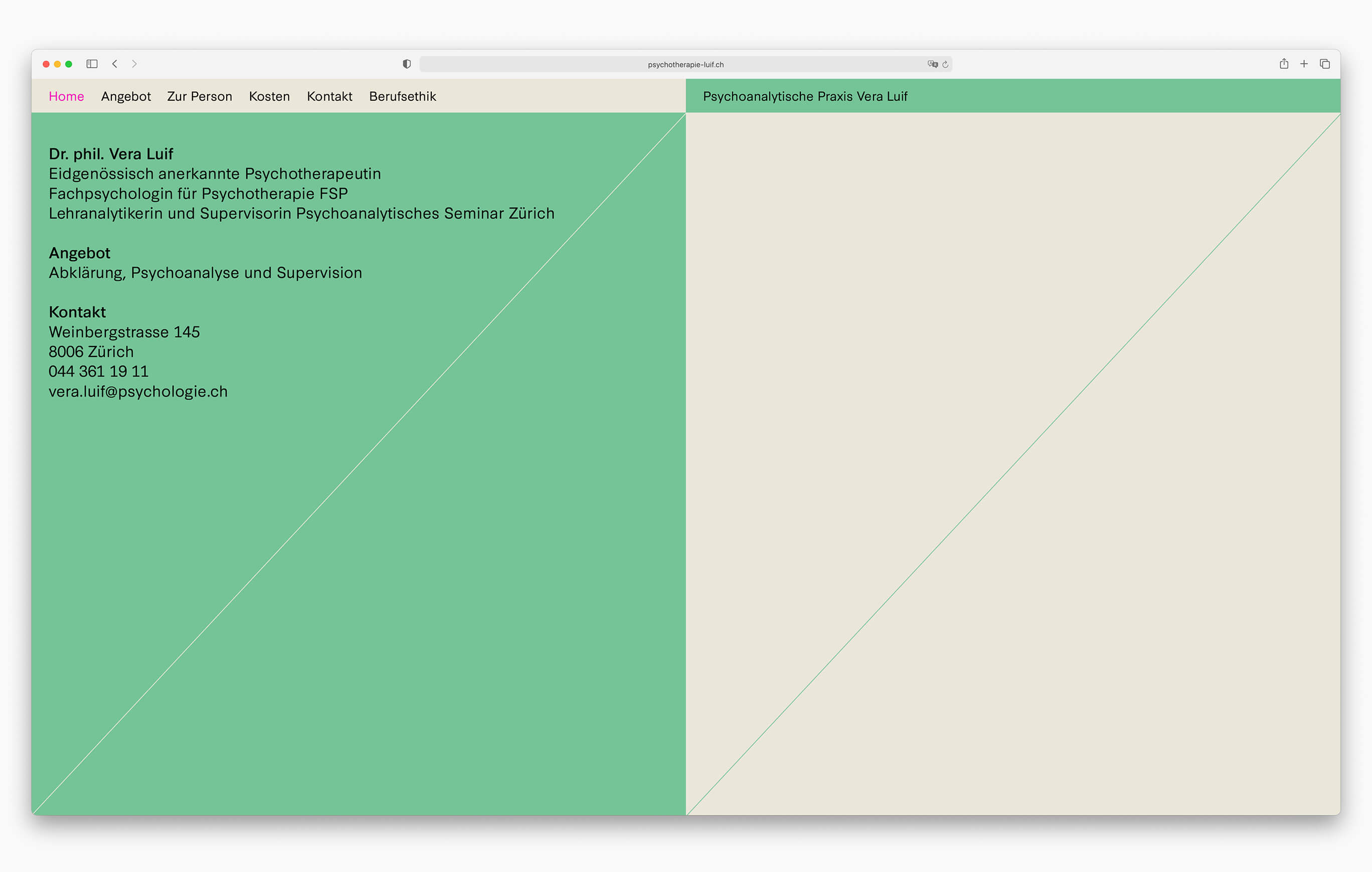The image size is (1372, 872).
Task: Open the Angebot navigation link
Action: click(x=126, y=96)
